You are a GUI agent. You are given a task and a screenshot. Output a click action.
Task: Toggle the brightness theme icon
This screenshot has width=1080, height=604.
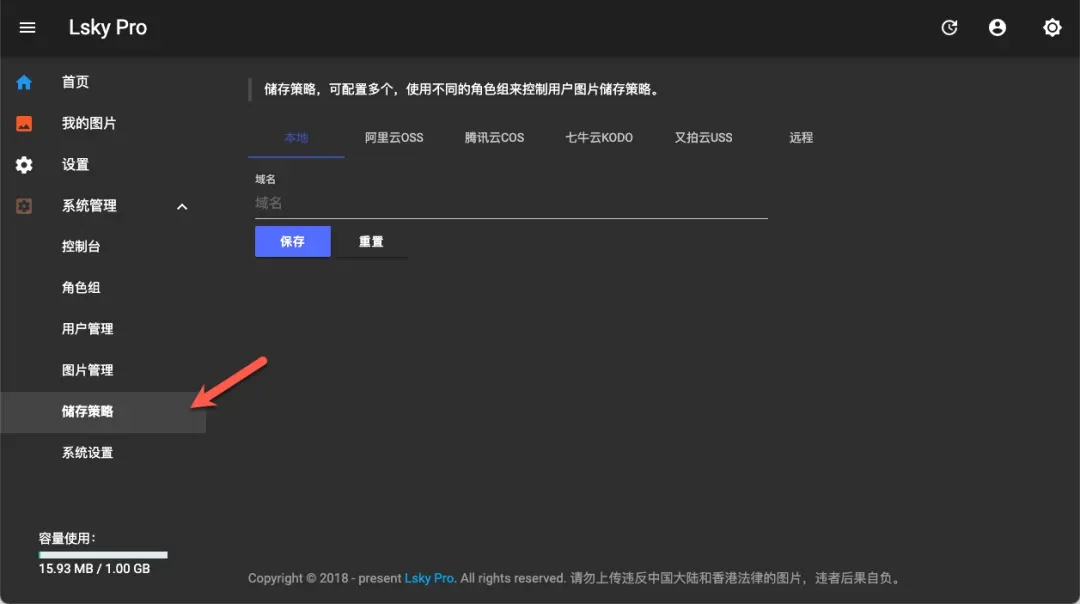coord(1052,28)
